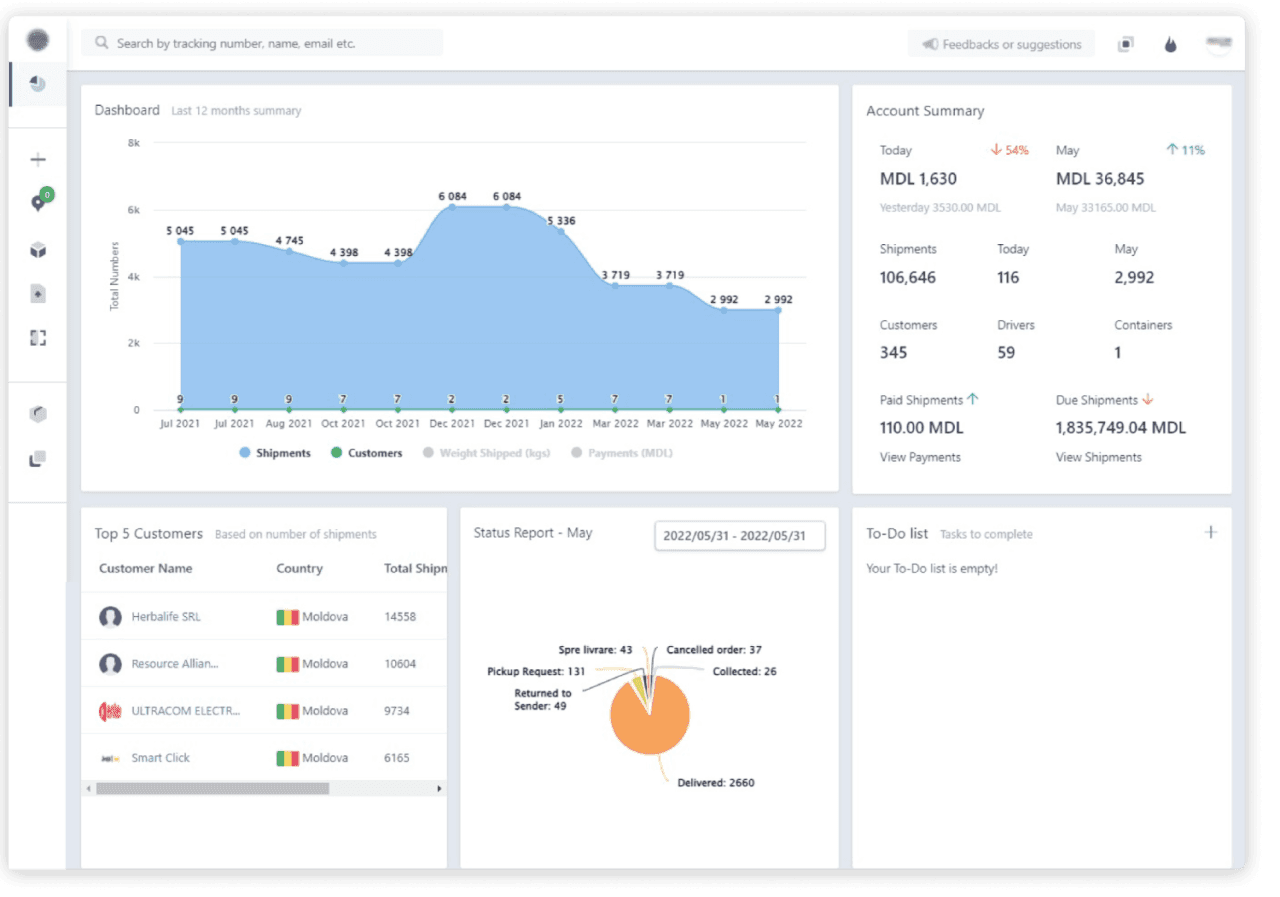Open the user profile avatar menu
Viewport: 1280px width, 897px height.
[1218, 44]
